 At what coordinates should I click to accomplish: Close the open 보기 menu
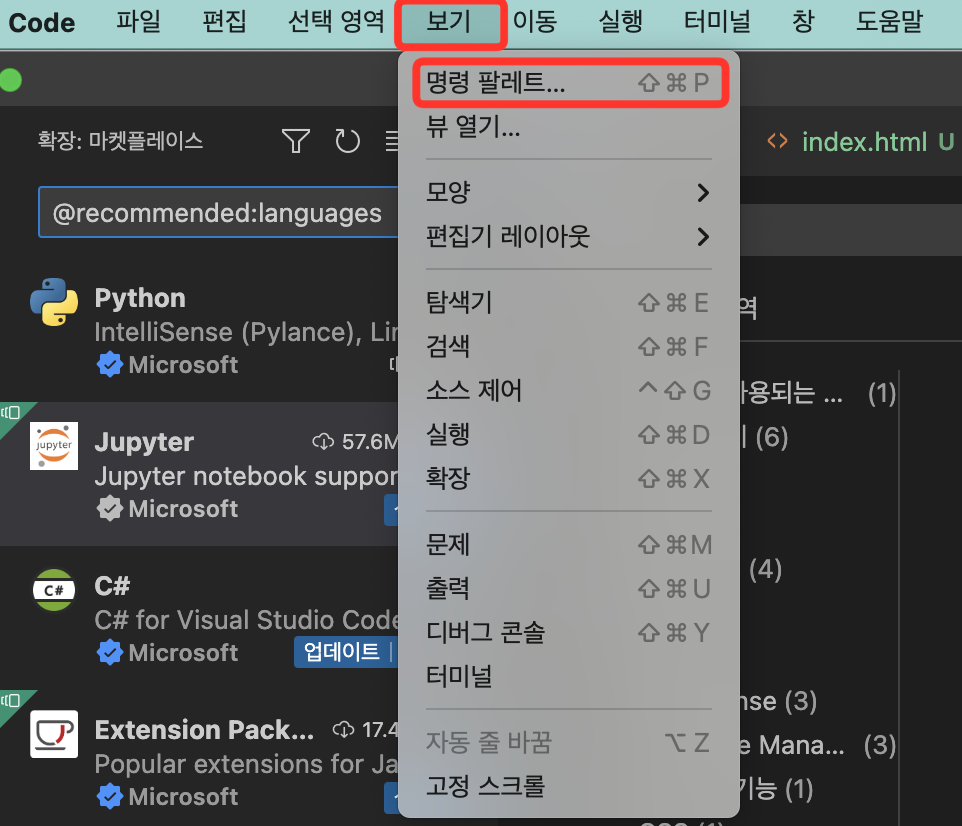pos(450,23)
